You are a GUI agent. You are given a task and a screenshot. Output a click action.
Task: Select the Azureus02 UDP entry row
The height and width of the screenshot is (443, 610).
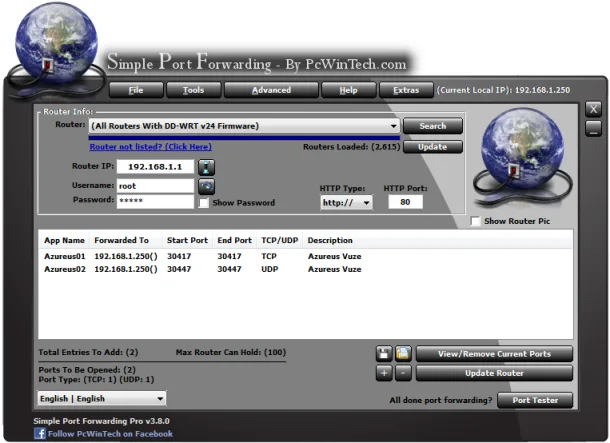pyautogui.click(x=305, y=269)
